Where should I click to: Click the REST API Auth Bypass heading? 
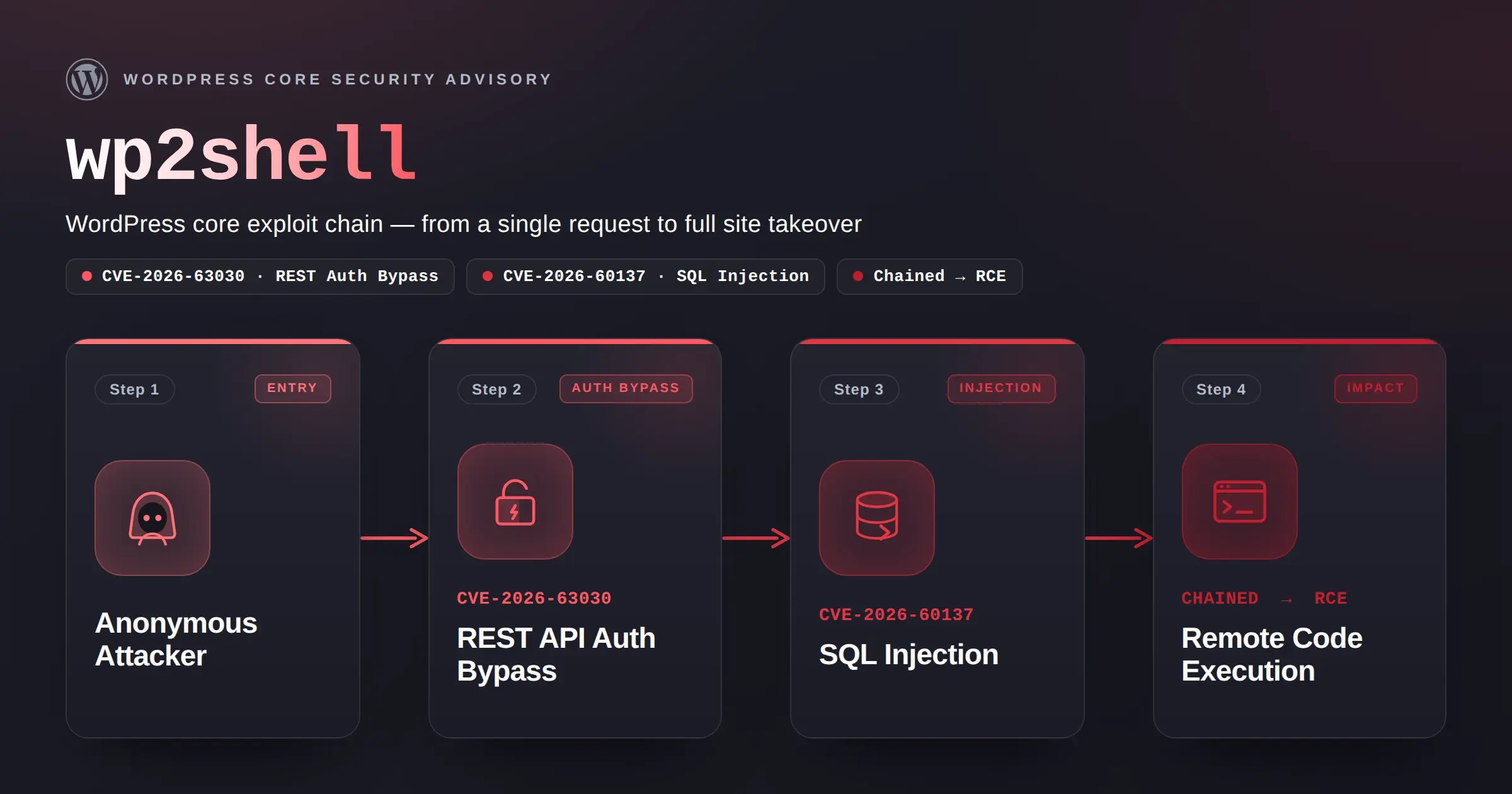(x=556, y=655)
